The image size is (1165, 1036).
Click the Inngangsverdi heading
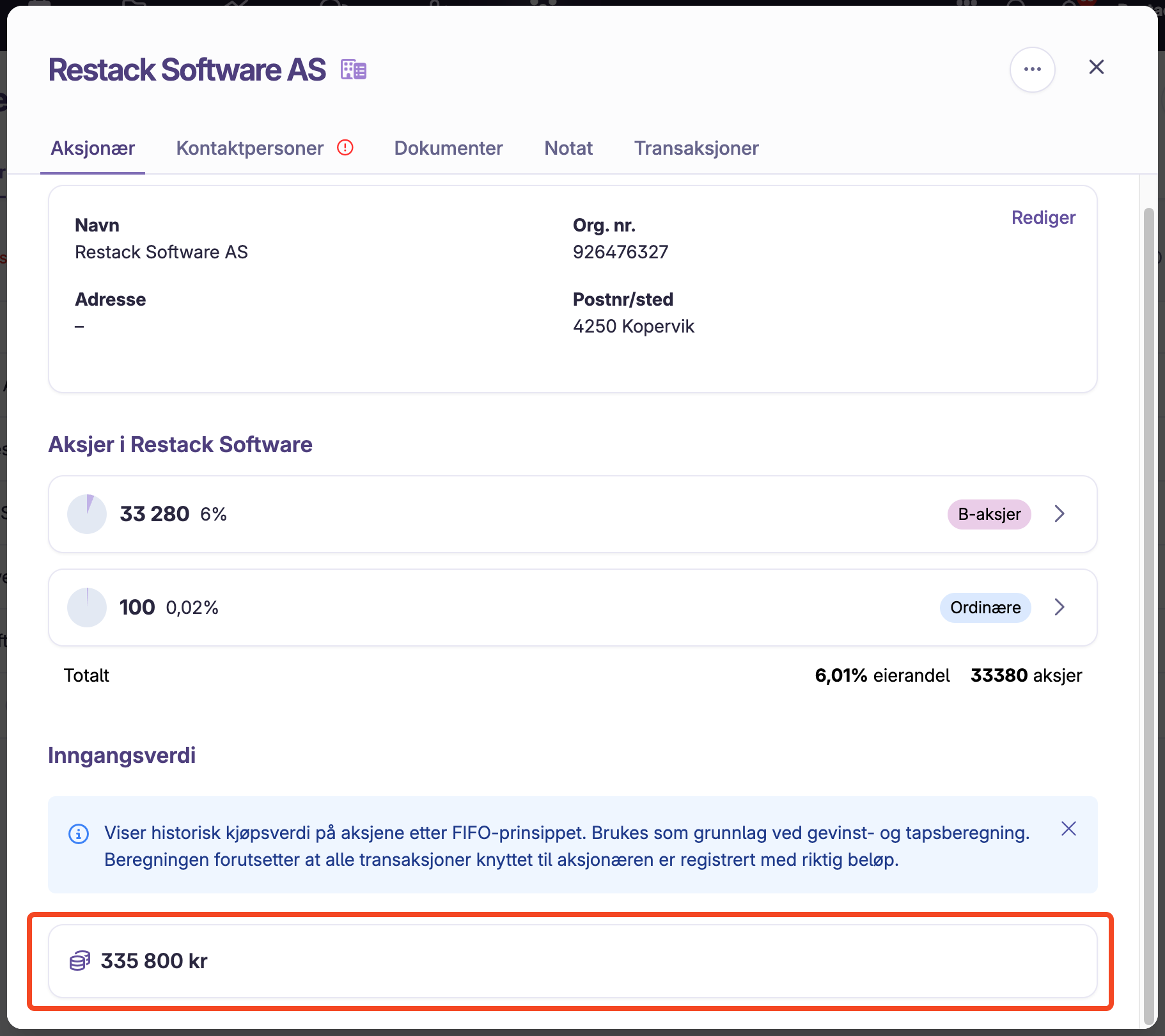pos(122,755)
